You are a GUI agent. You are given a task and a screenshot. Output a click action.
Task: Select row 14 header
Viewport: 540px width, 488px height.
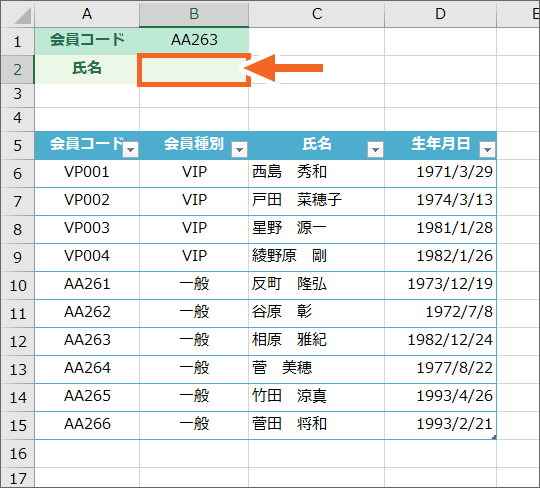pyautogui.click(x=17, y=397)
